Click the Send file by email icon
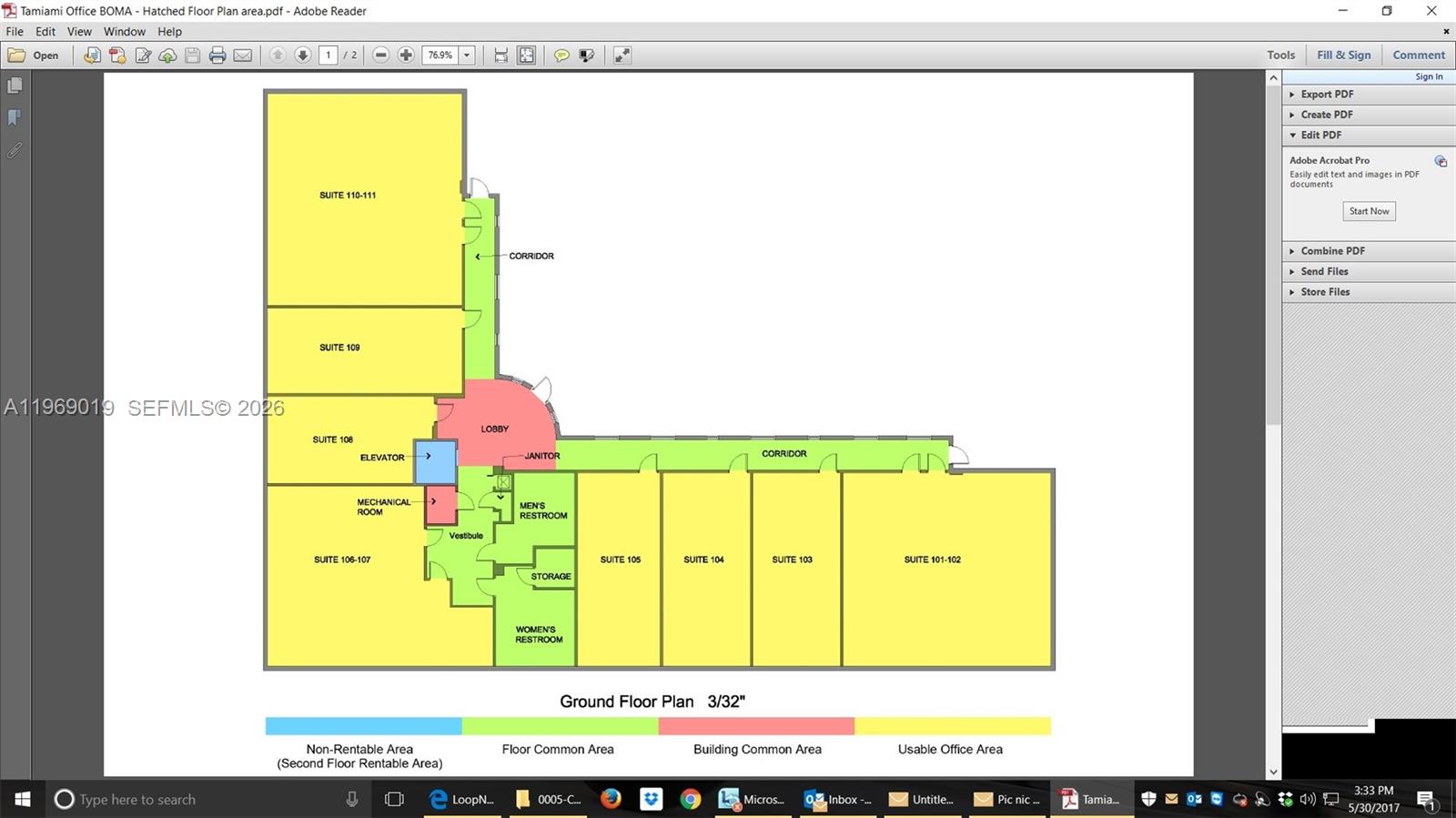Viewport: 1456px width, 818px height. (x=243, y=56)
